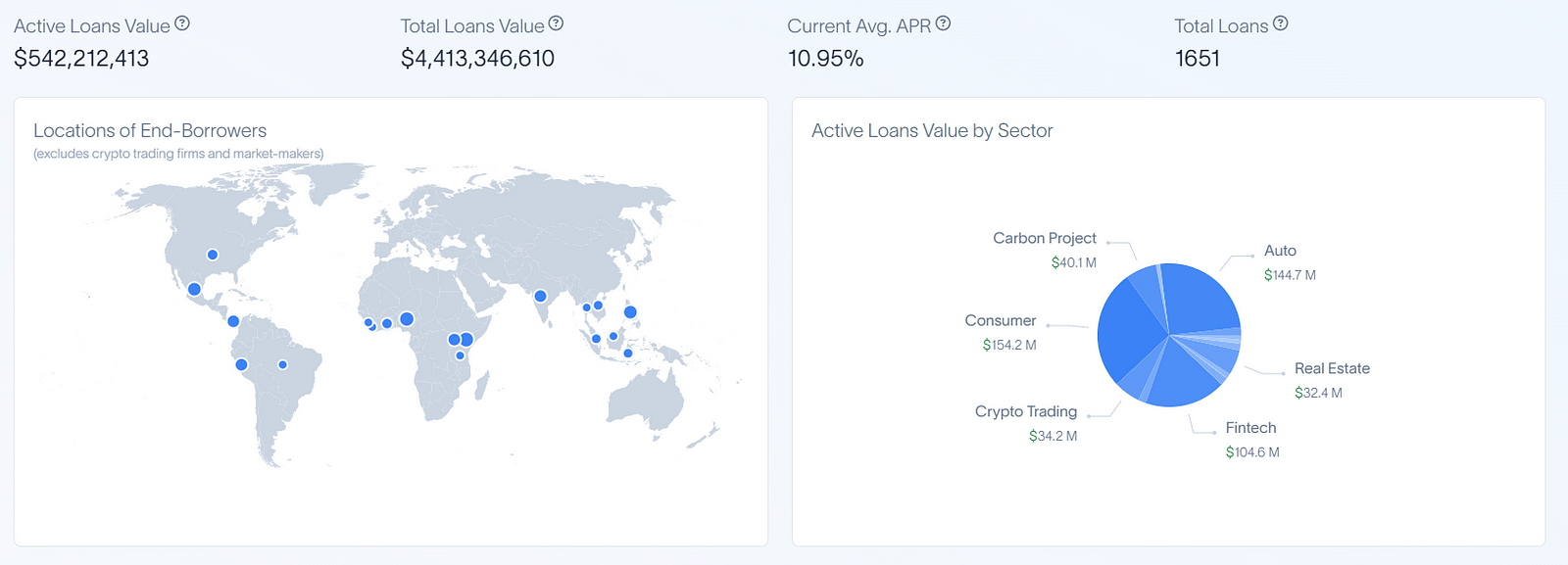Click the borrower marker over Mexico
1568x565 pixels.
pyautogui.click(x=194, y=289)
